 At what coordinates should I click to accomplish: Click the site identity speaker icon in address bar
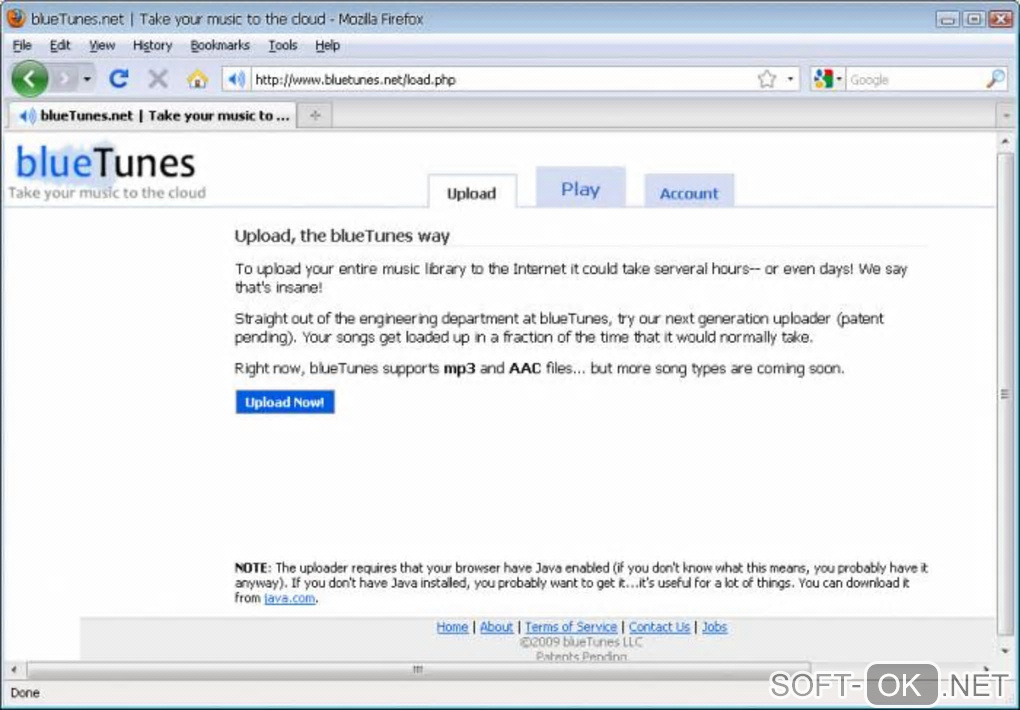[x=236, y=79]
